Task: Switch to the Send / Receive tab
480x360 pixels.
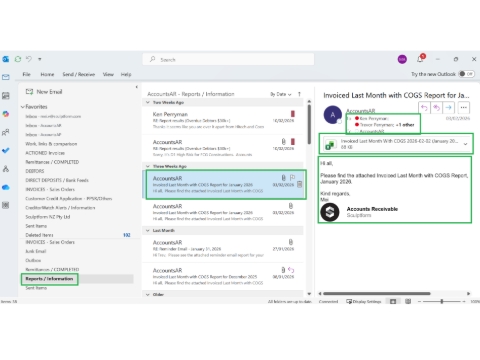Action: (x=79, y=74)
